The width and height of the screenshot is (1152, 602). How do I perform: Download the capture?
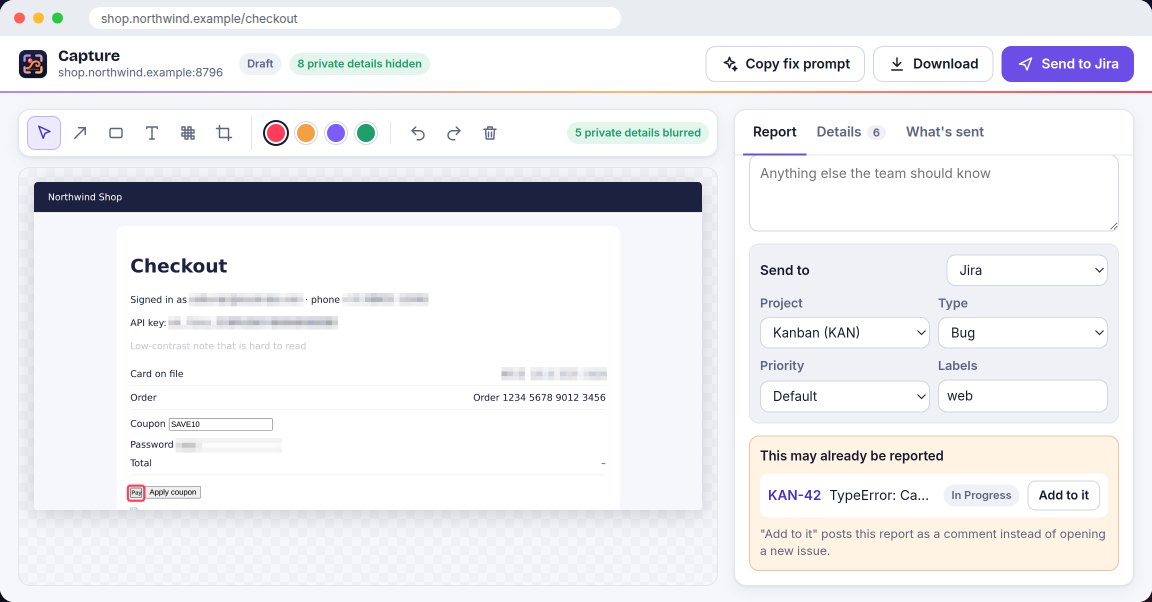[933, 64]
